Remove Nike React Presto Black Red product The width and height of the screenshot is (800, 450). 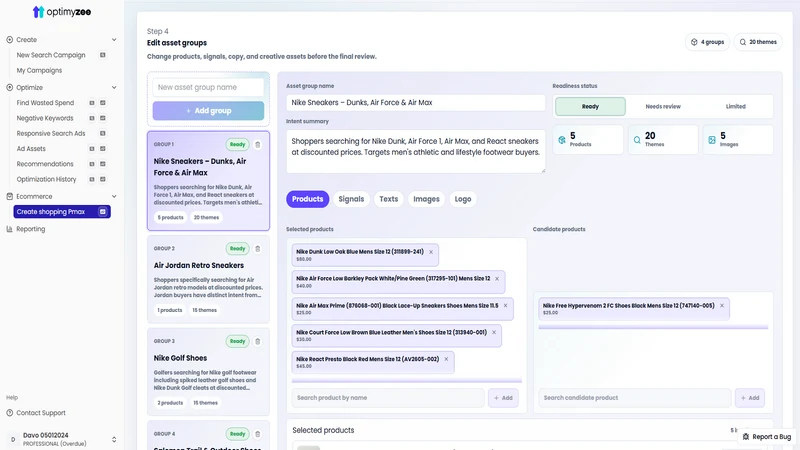click(446, 359)
